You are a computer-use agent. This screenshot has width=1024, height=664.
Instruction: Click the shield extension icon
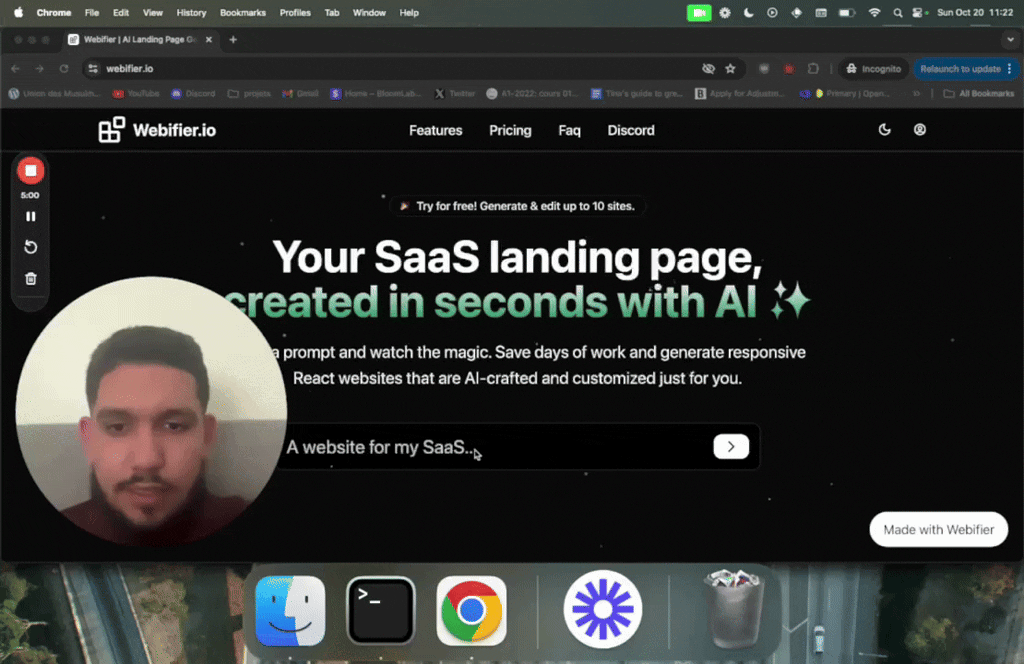[763, 69]
